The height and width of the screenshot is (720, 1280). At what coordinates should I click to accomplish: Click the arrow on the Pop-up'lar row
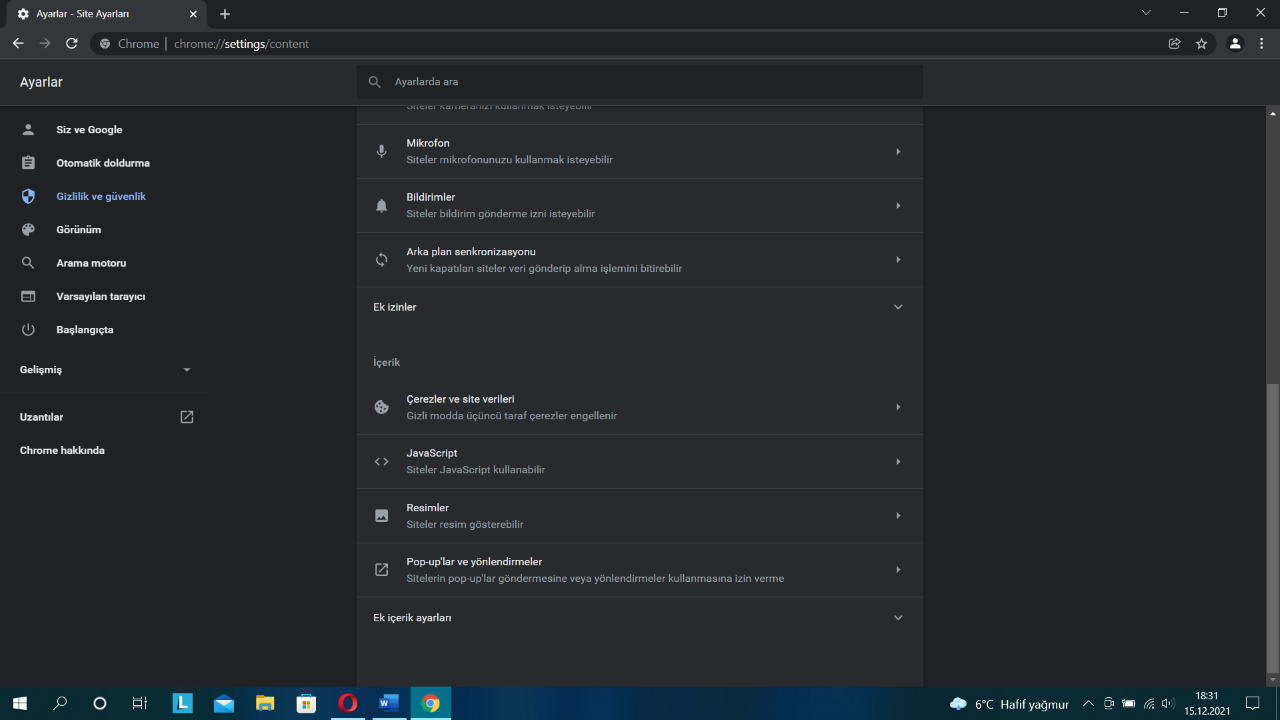(898, 570)
